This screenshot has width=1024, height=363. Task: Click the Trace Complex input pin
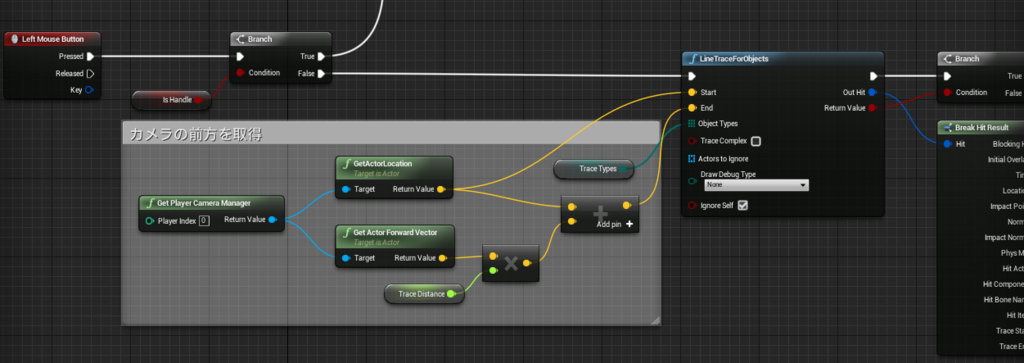point(692,141)
